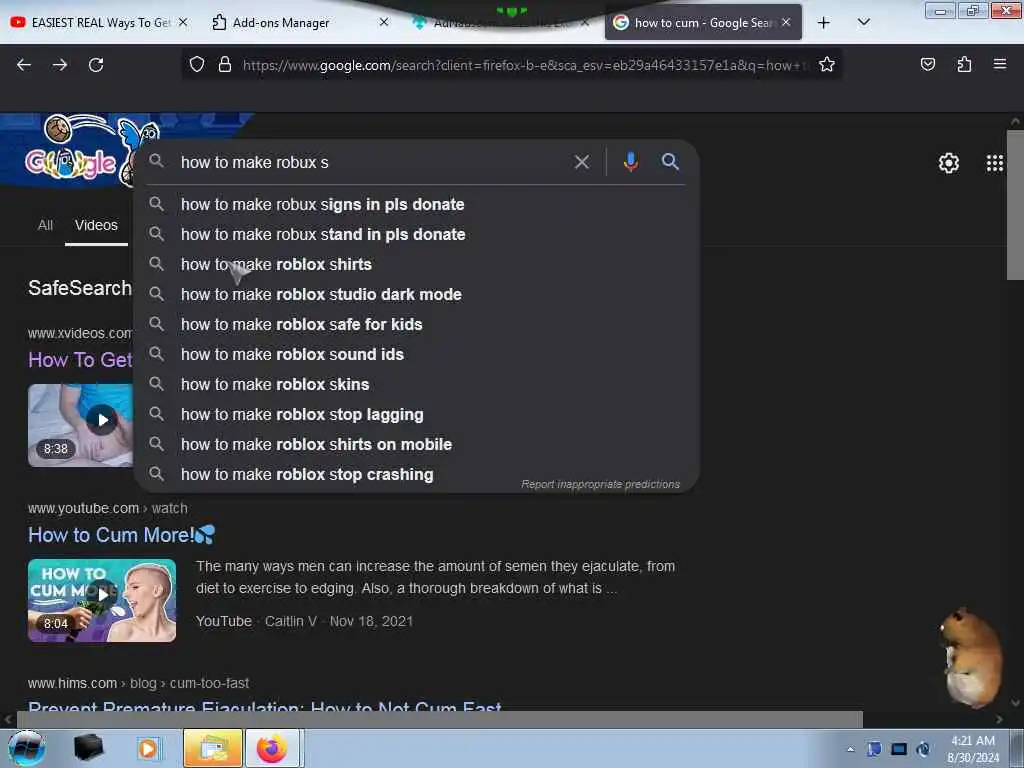Click the monitor icon in system tray

click(899, 749)
